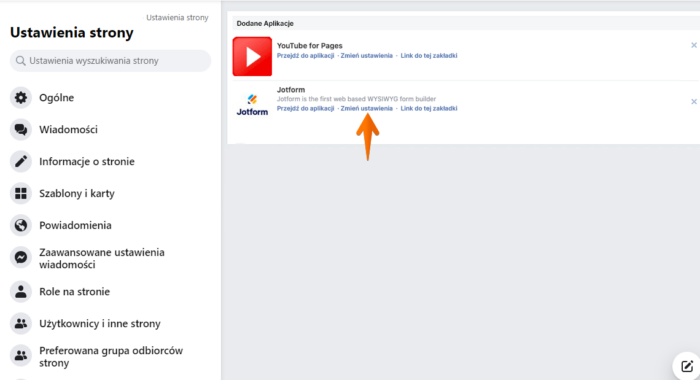This screenshot has width=700, height=380.
Task: Click the Wiadomości chat bubbles icon
Action: (x=21, y=129)
